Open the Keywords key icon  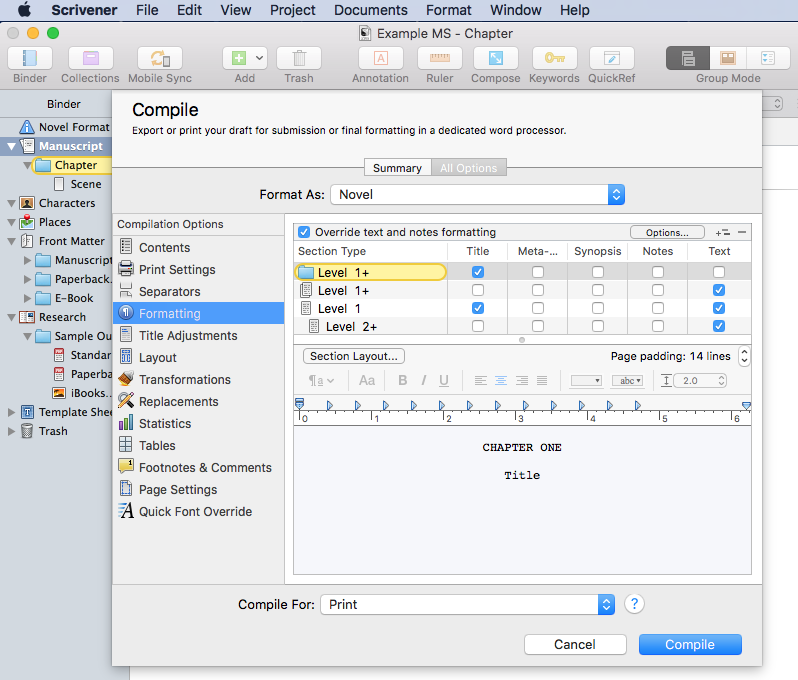[555, 58]
